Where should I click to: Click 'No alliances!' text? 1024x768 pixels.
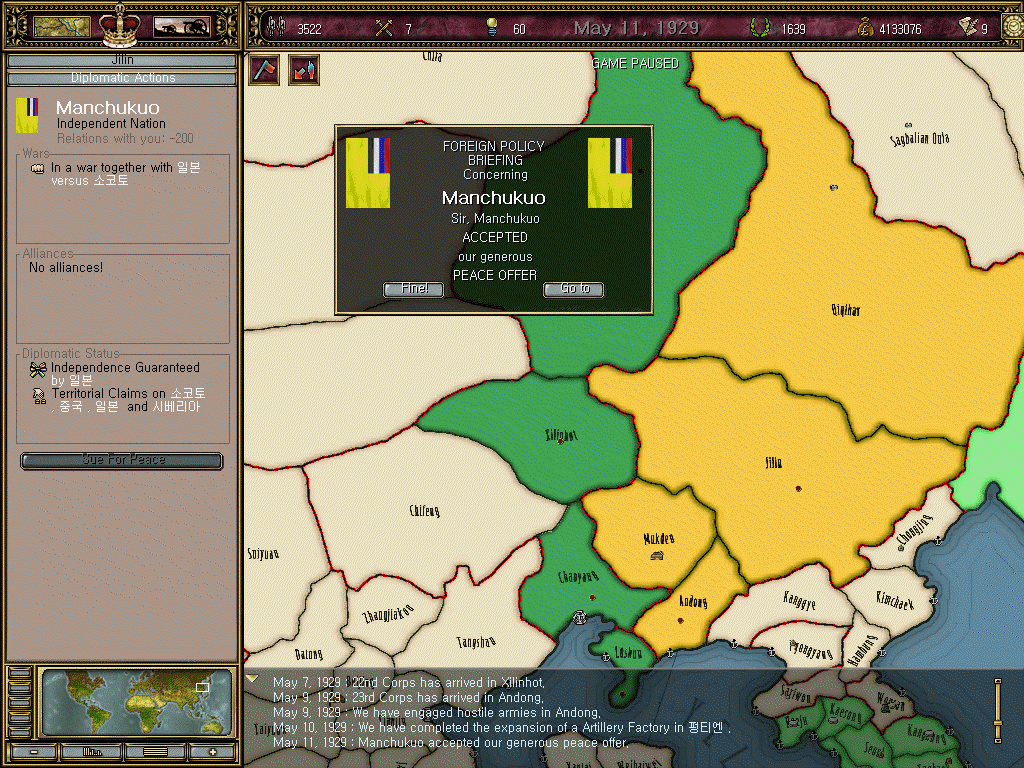pos(65,268)
